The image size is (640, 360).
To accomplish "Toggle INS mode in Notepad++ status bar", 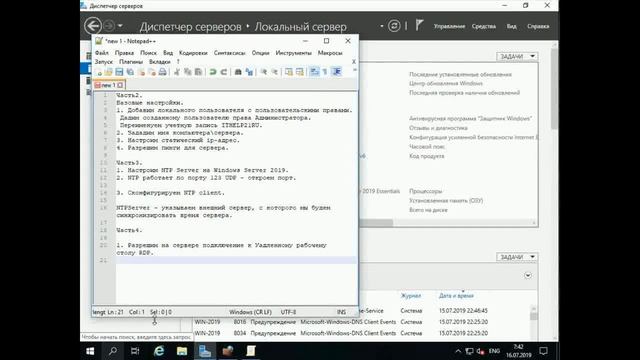I will (x=342, y=312).
